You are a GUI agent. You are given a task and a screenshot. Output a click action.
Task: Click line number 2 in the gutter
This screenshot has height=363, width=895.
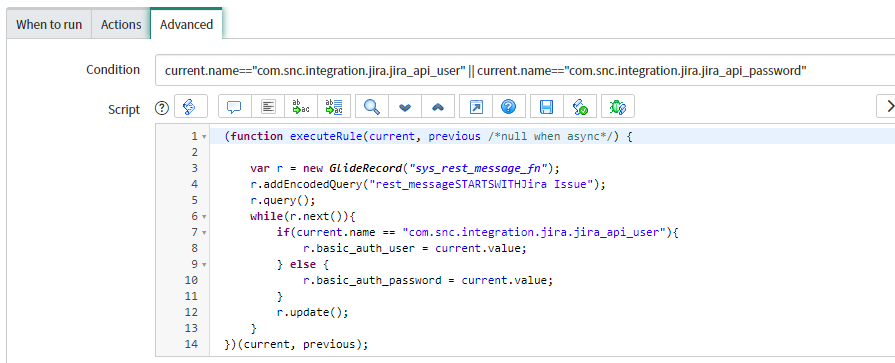click(x=195, y=152)
